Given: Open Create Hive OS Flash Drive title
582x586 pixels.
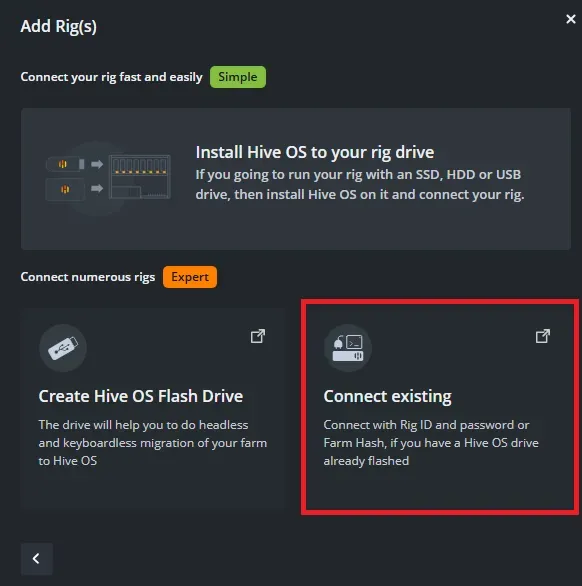Looking at the screenshot, I should (x=141, y=396).
